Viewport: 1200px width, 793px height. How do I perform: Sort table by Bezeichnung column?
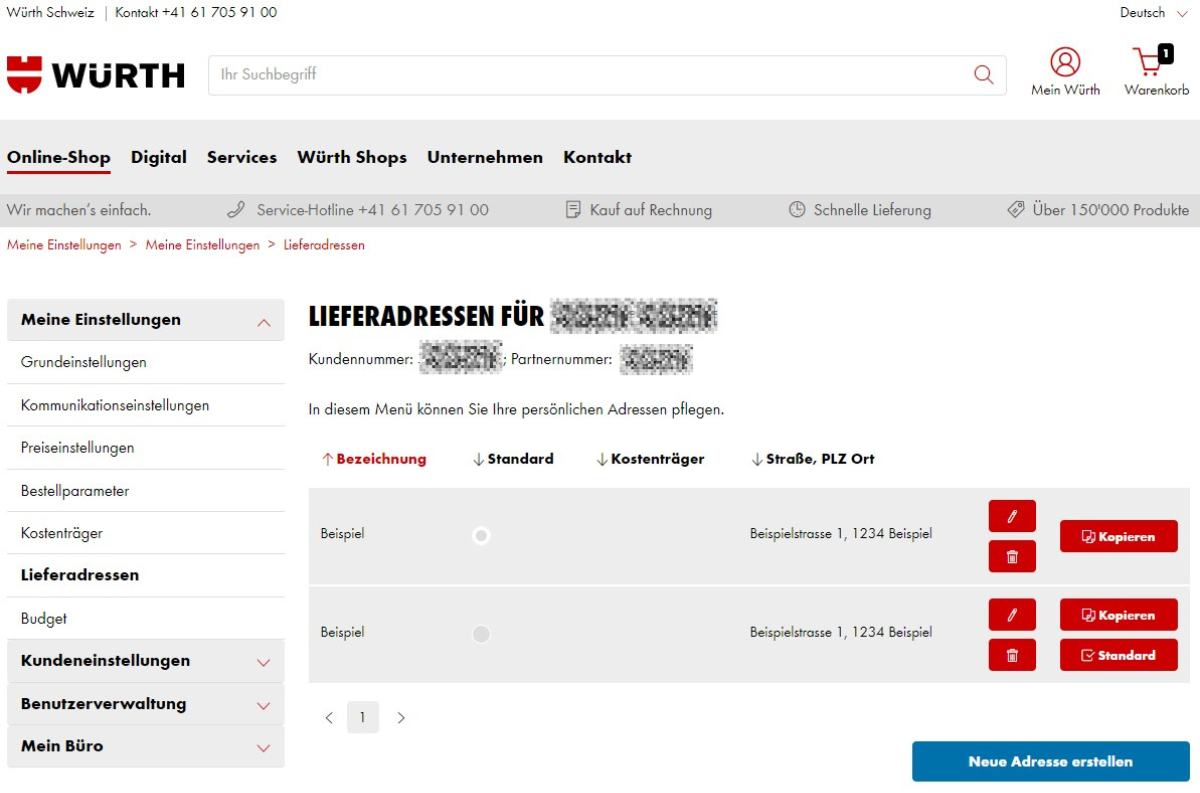click(374, 459)
